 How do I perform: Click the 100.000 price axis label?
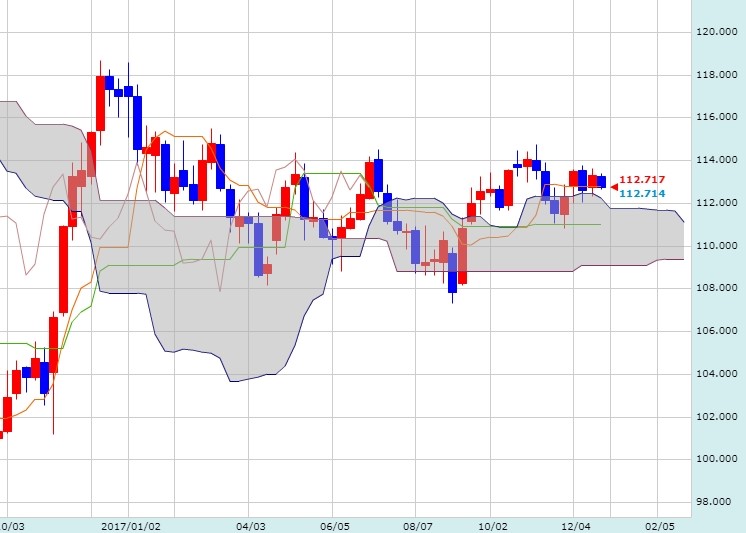(x=717, y=459)
